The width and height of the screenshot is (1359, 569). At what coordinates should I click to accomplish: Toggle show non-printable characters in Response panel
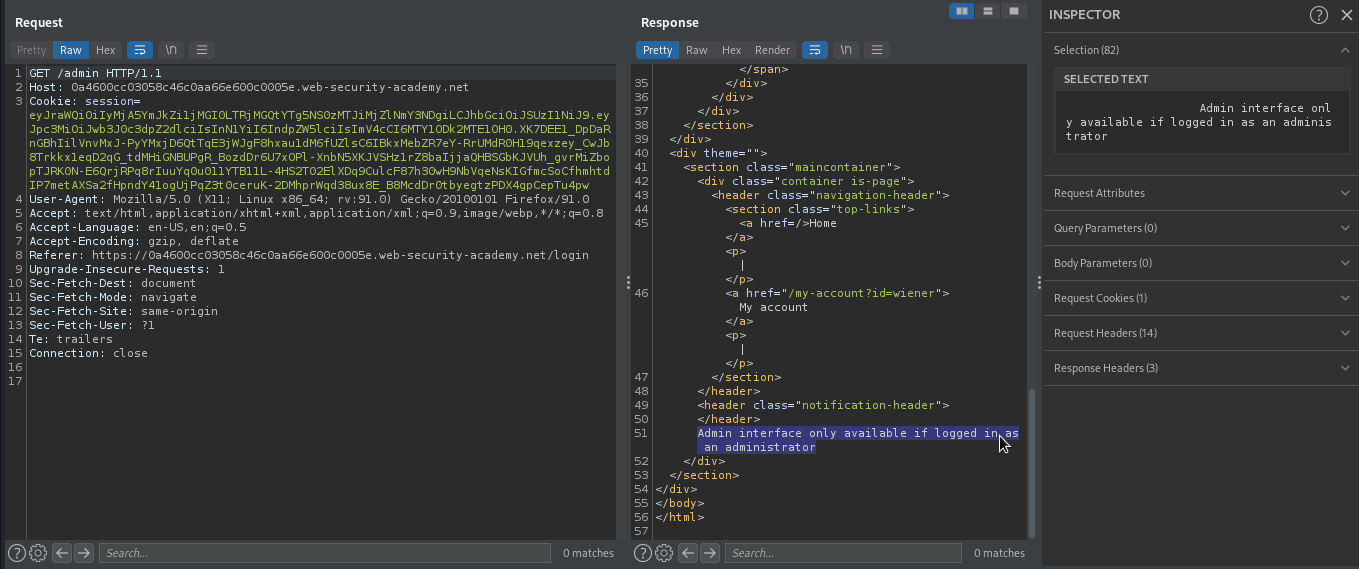846,50
